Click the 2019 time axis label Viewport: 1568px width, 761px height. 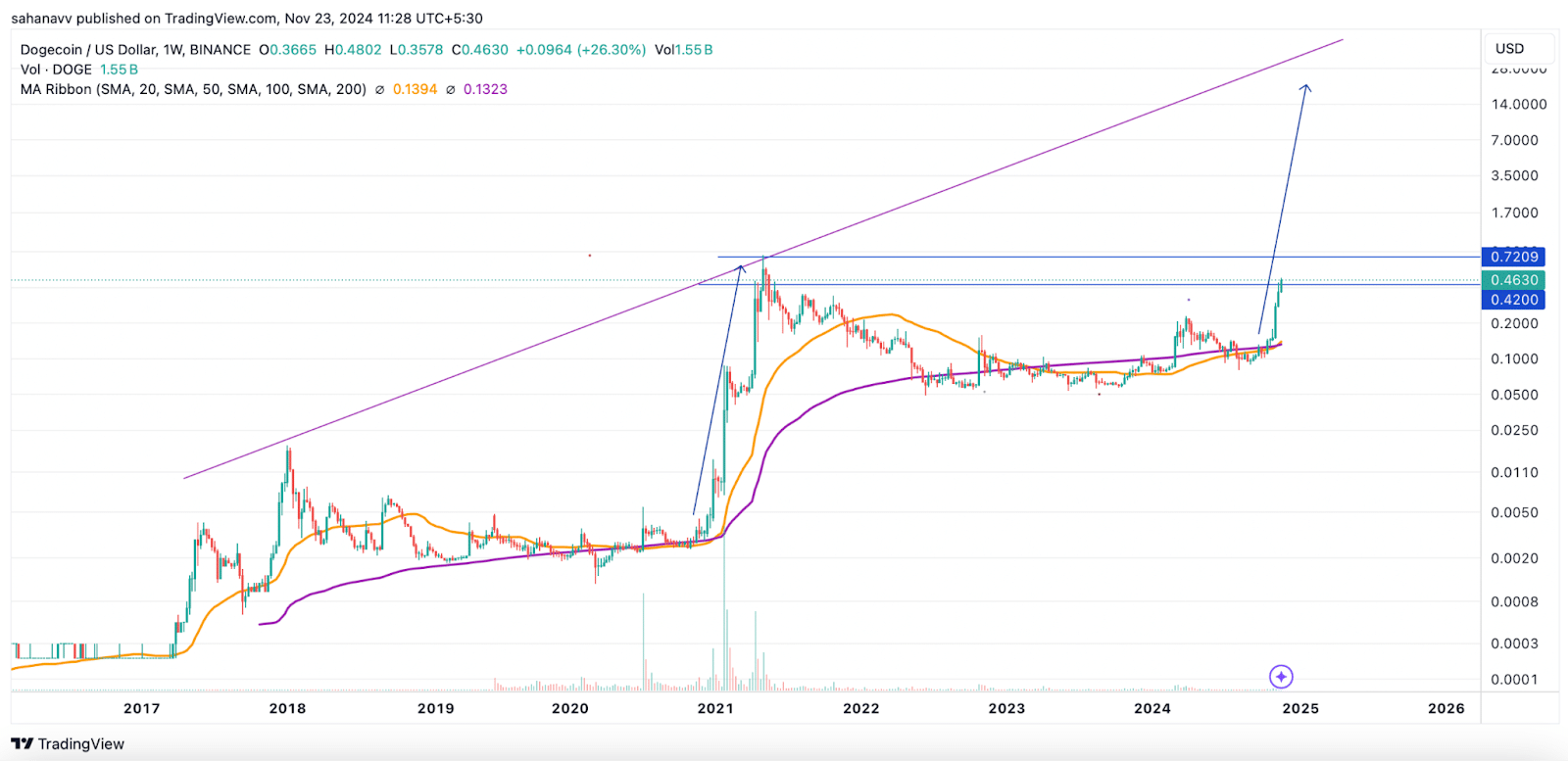pos(435,708)
